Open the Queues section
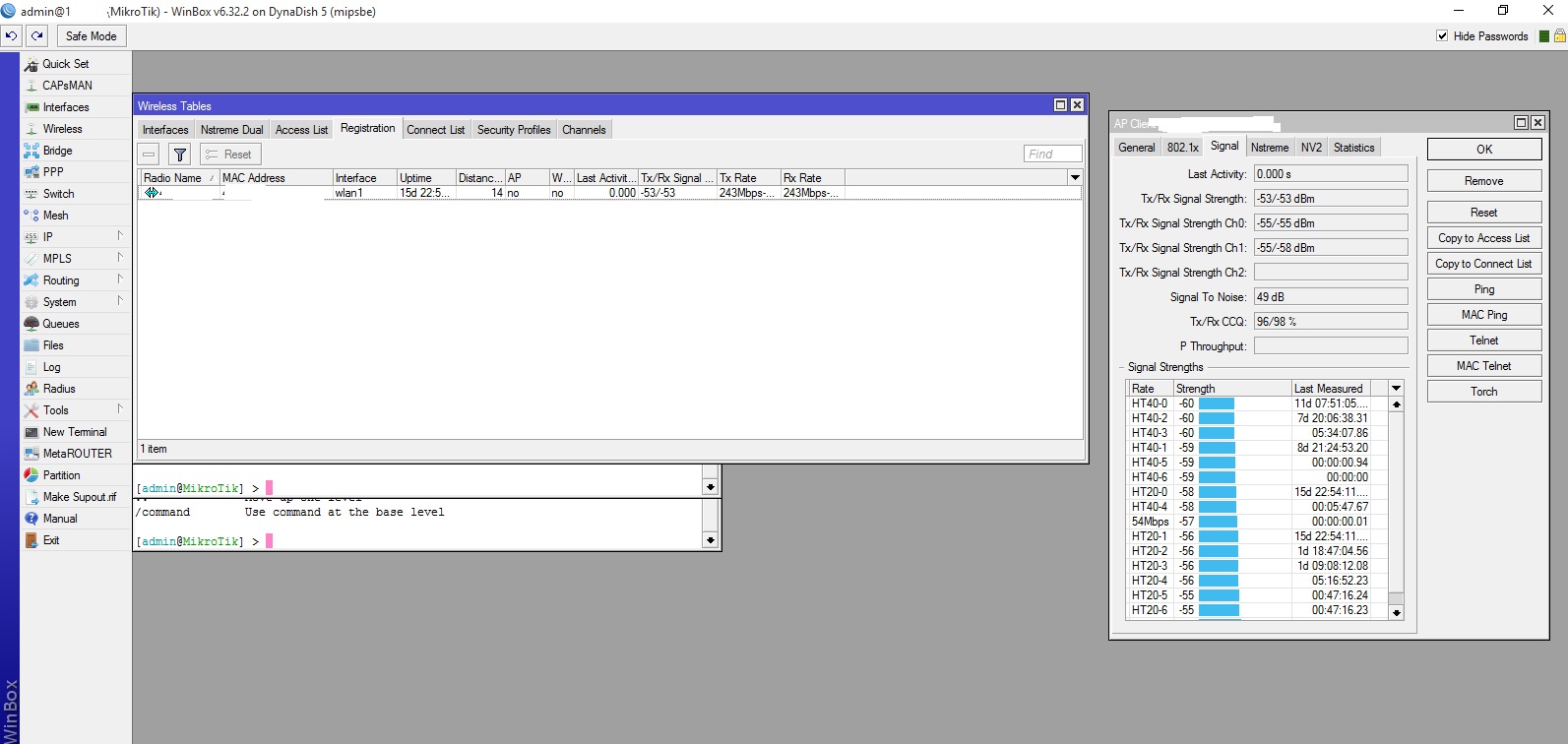 tap(60, 324)
